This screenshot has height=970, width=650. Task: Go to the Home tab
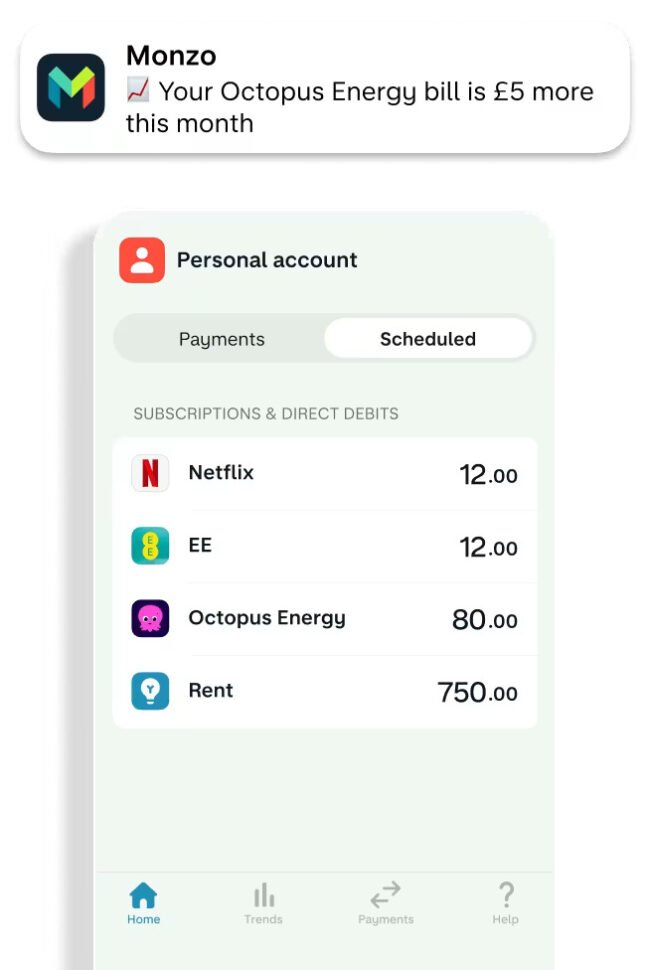143,903
